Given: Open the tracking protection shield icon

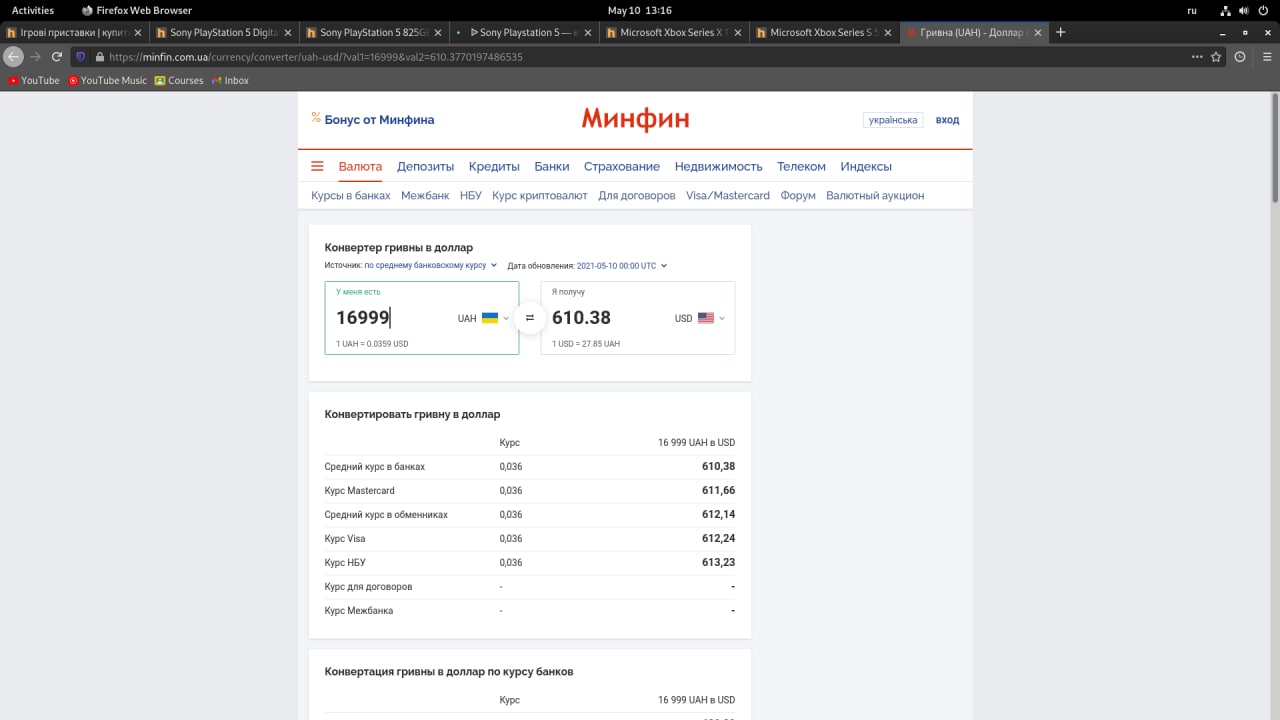Looking at the screenshot, I should pos(81,57).
